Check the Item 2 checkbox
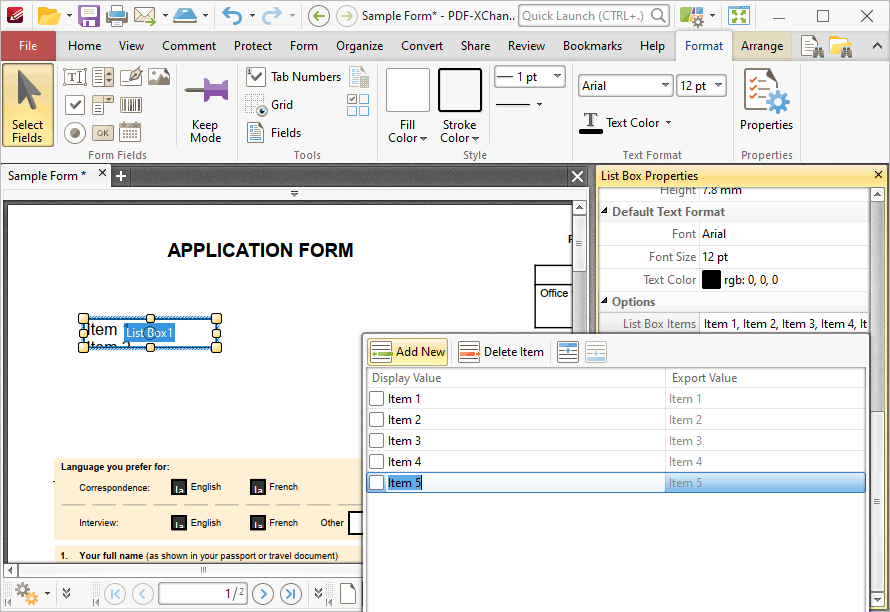Screen dimensions: 890x612 [376, 420]
